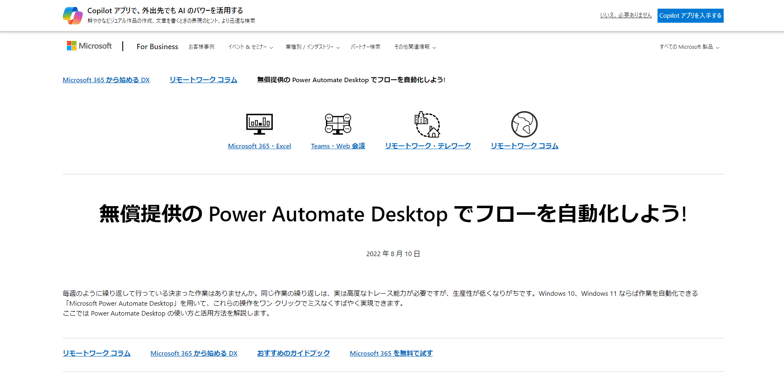Image resolution: width=784 pixels, height=373 pixels.
Task: Expand すべての Microsoft 製品 dropdown
Action: (690, 47)
